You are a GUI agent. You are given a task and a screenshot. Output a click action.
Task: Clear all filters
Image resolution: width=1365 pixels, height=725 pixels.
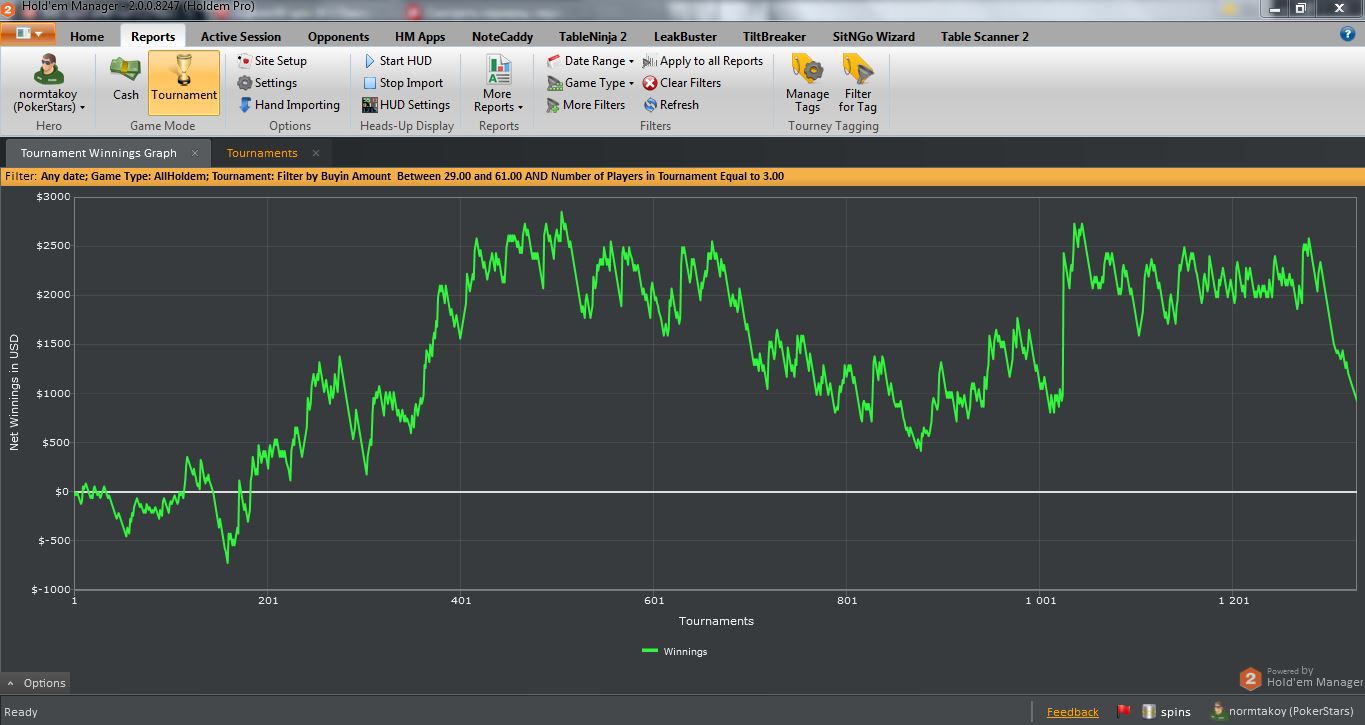coord(682,83)
